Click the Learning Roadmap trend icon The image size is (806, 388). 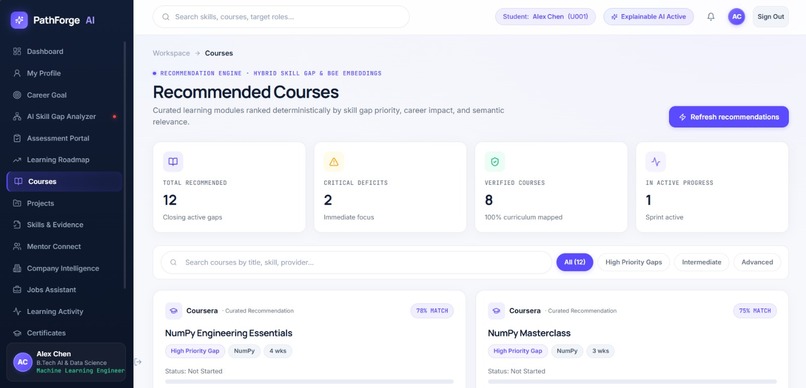tap(17, 160)
